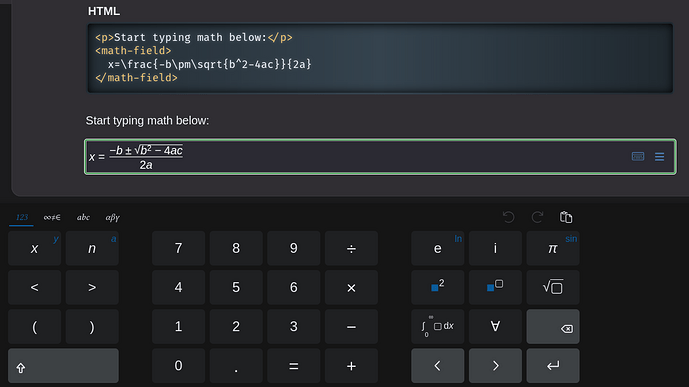Insert a superscript placeholder key
Screen dimensions: 689x387
tap(495, 288)
